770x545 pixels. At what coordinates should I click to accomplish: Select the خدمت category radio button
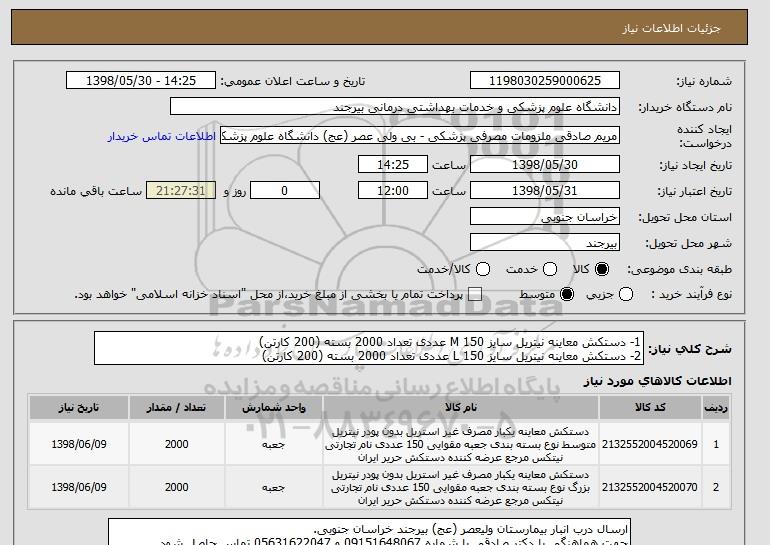pos(550,269)
